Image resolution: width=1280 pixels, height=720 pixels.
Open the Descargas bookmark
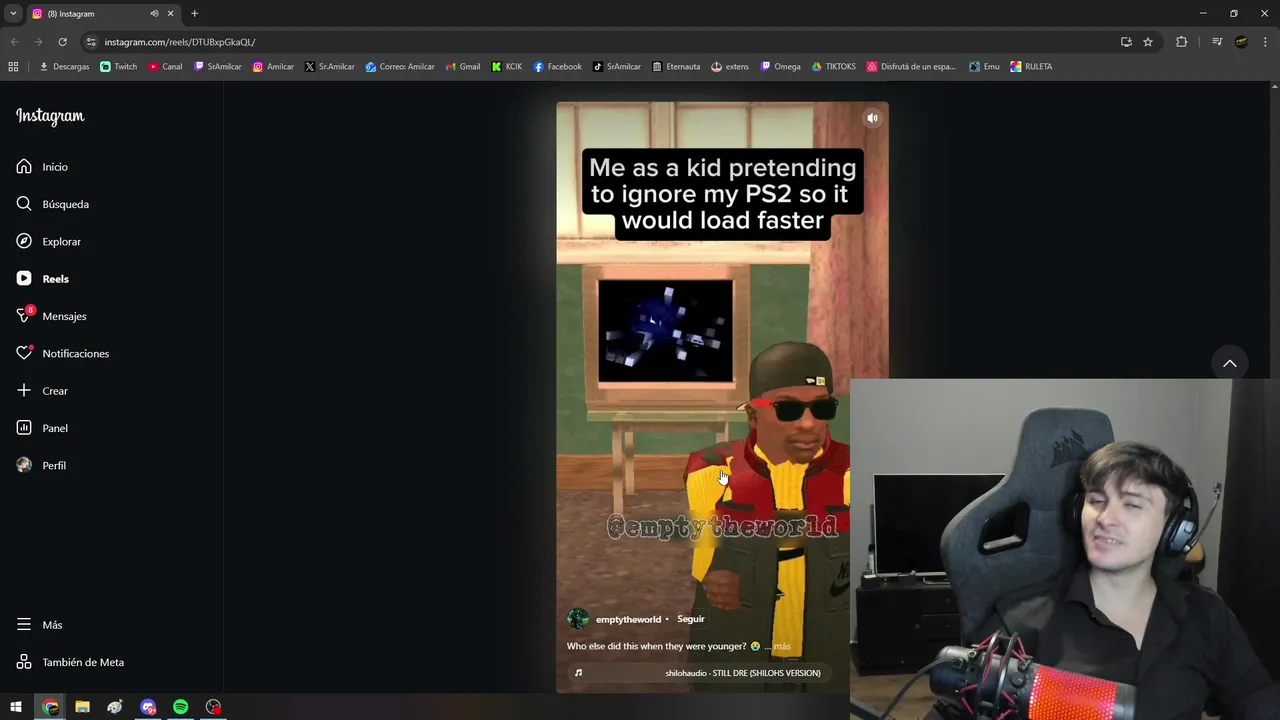click(x=64, y=67)
